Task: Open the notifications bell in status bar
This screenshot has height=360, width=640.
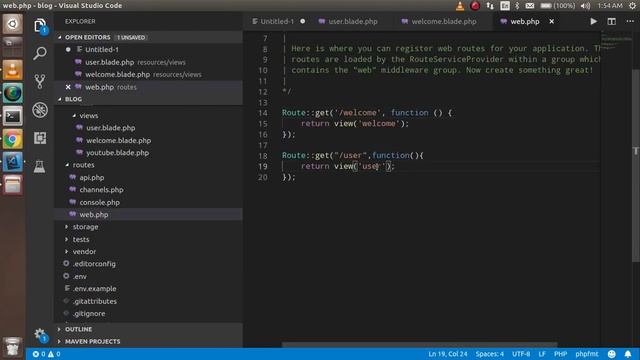Action: click(x=628, y=354)
